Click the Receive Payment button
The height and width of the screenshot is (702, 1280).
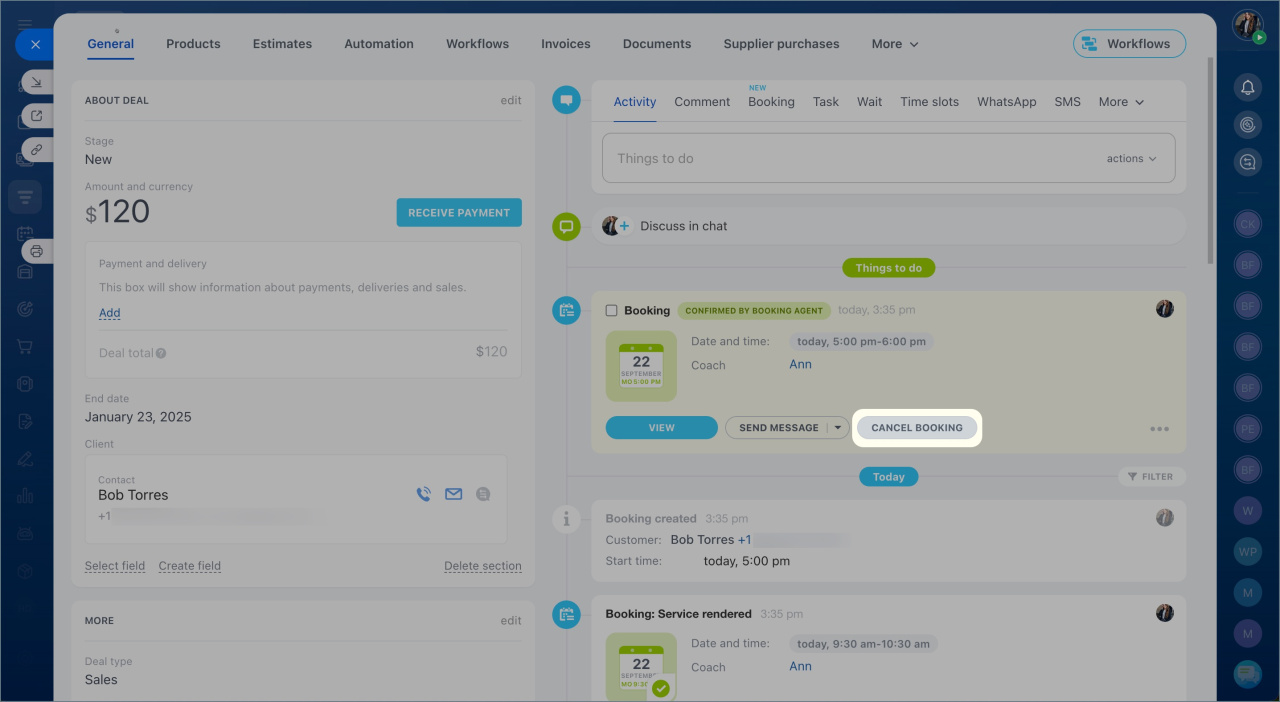(459, 213)
